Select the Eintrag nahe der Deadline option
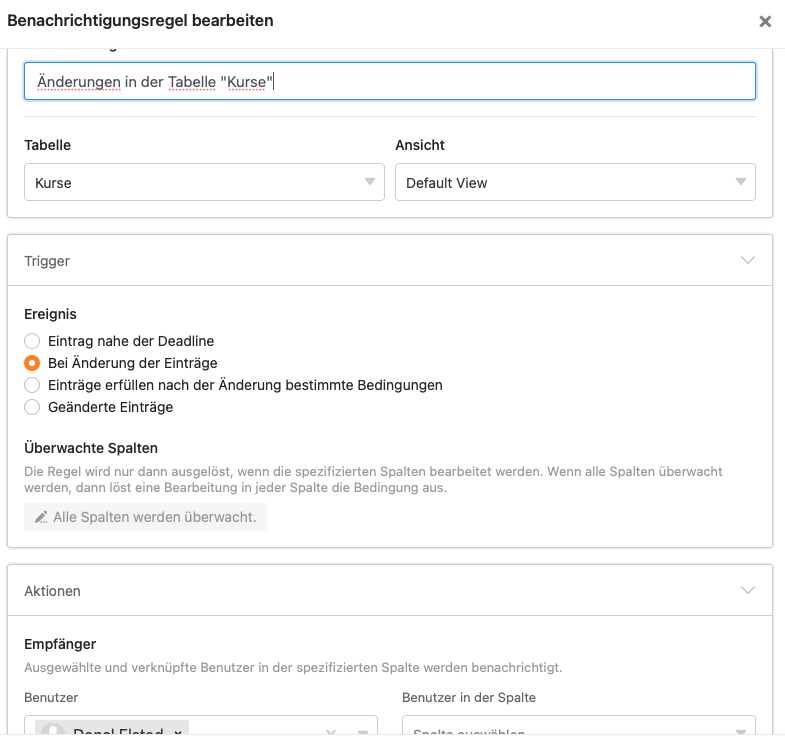This screenshot has height=737, width=785. (32, 342)
